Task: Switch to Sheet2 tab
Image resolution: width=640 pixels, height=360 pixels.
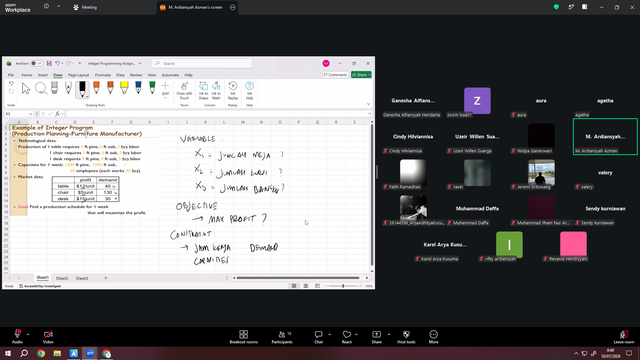Action: point(62,278)
